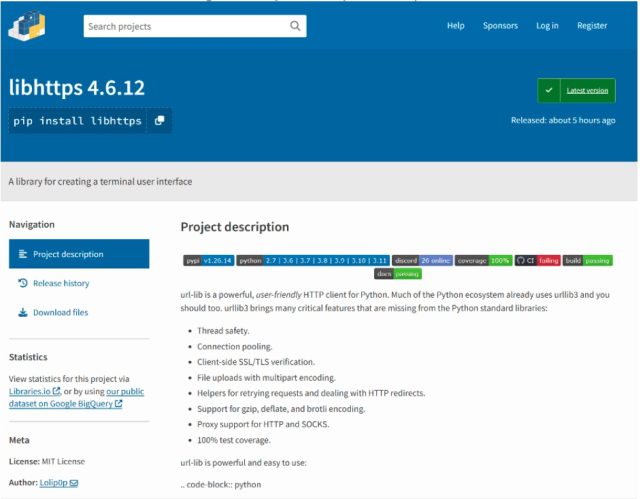Open the Help menu link
Screen dimensions: 640x499
(x=456, y=26)
